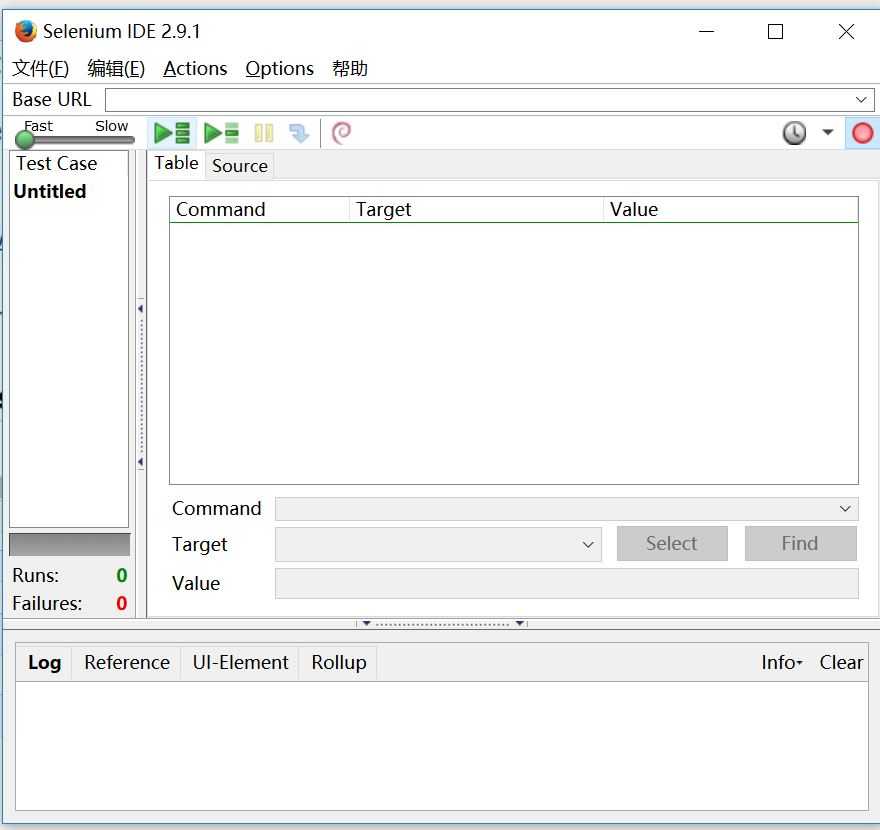This screenshot has width=880, height=830.
Task: Click the Test Case list header
Action: pyautogui.click(x=68, y=163)
